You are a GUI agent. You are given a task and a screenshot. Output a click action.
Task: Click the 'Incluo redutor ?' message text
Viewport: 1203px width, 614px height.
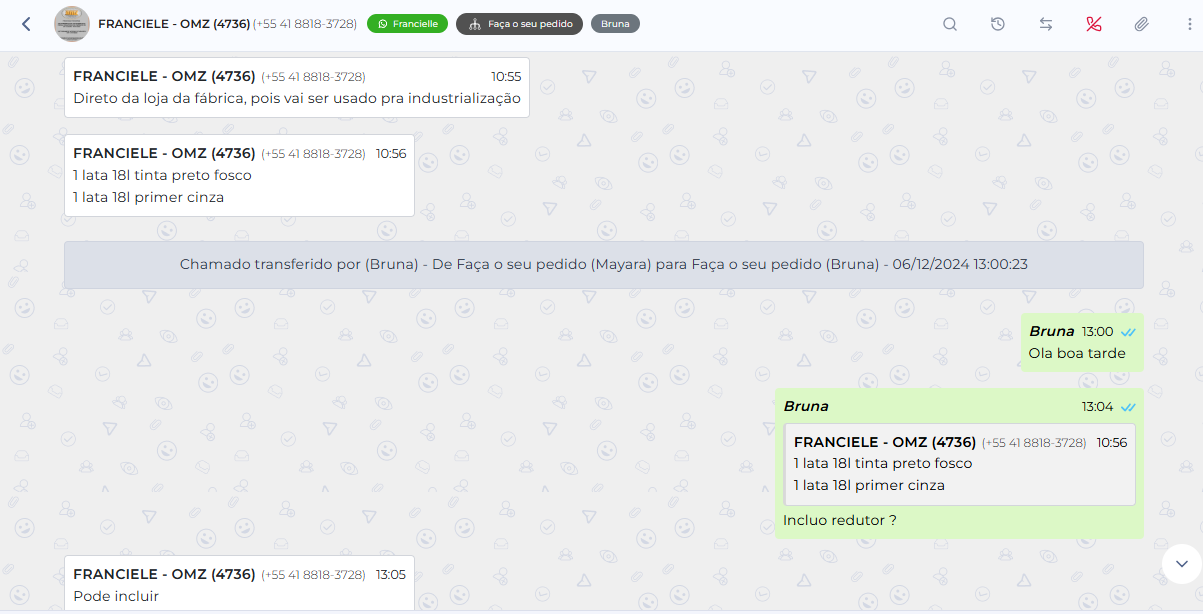(x=840, y=520)
